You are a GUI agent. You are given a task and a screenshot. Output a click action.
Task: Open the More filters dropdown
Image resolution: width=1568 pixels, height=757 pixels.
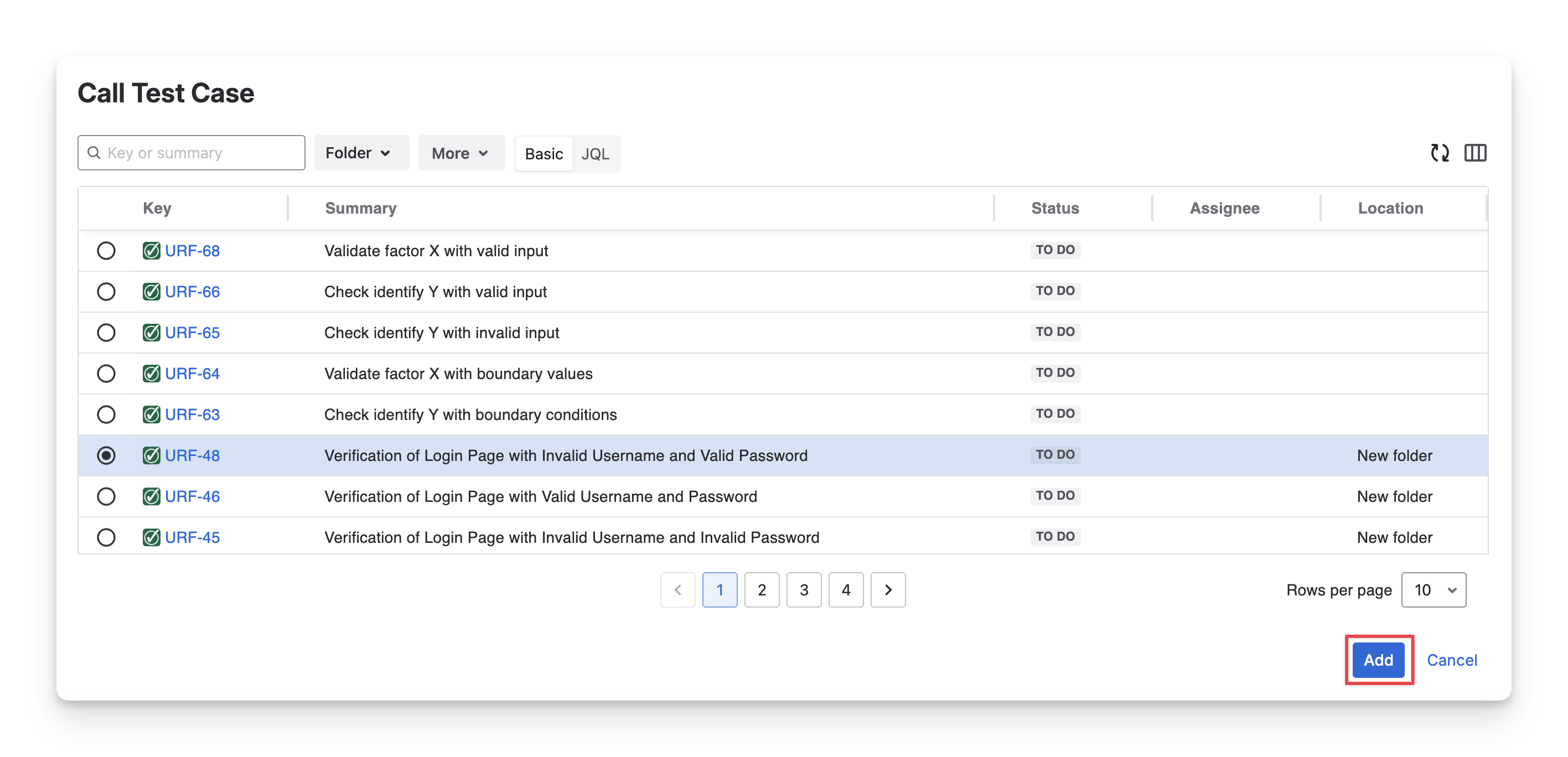[461, 153]
